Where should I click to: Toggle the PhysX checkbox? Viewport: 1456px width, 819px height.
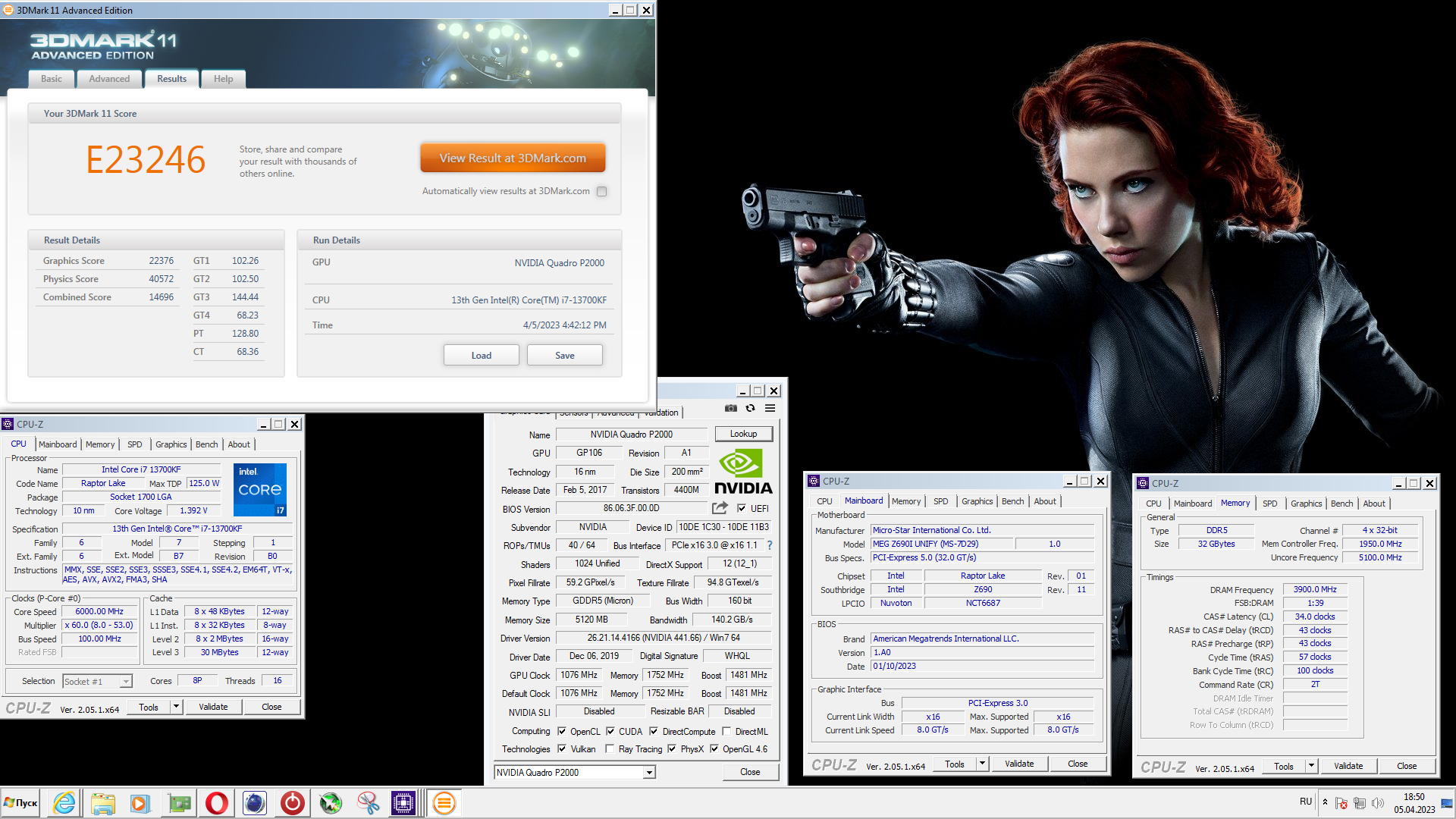click(x=672, y=749)
